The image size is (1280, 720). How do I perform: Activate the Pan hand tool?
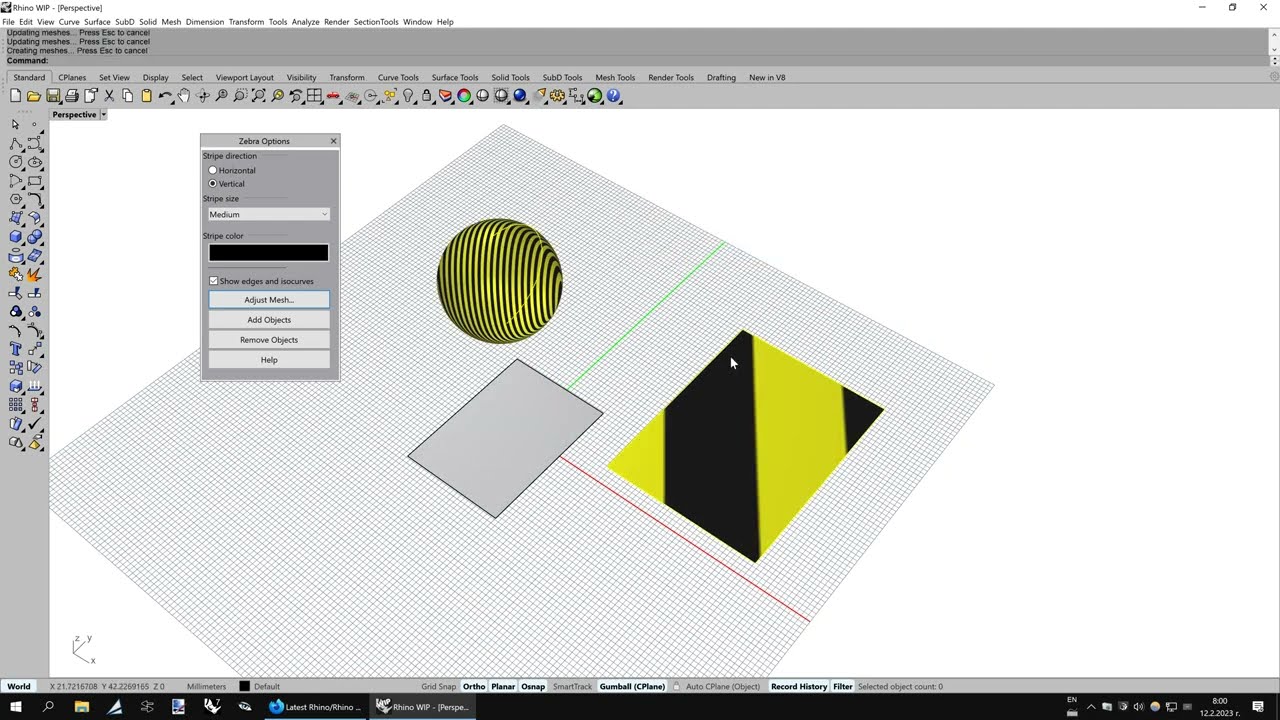tap(184, 96)
